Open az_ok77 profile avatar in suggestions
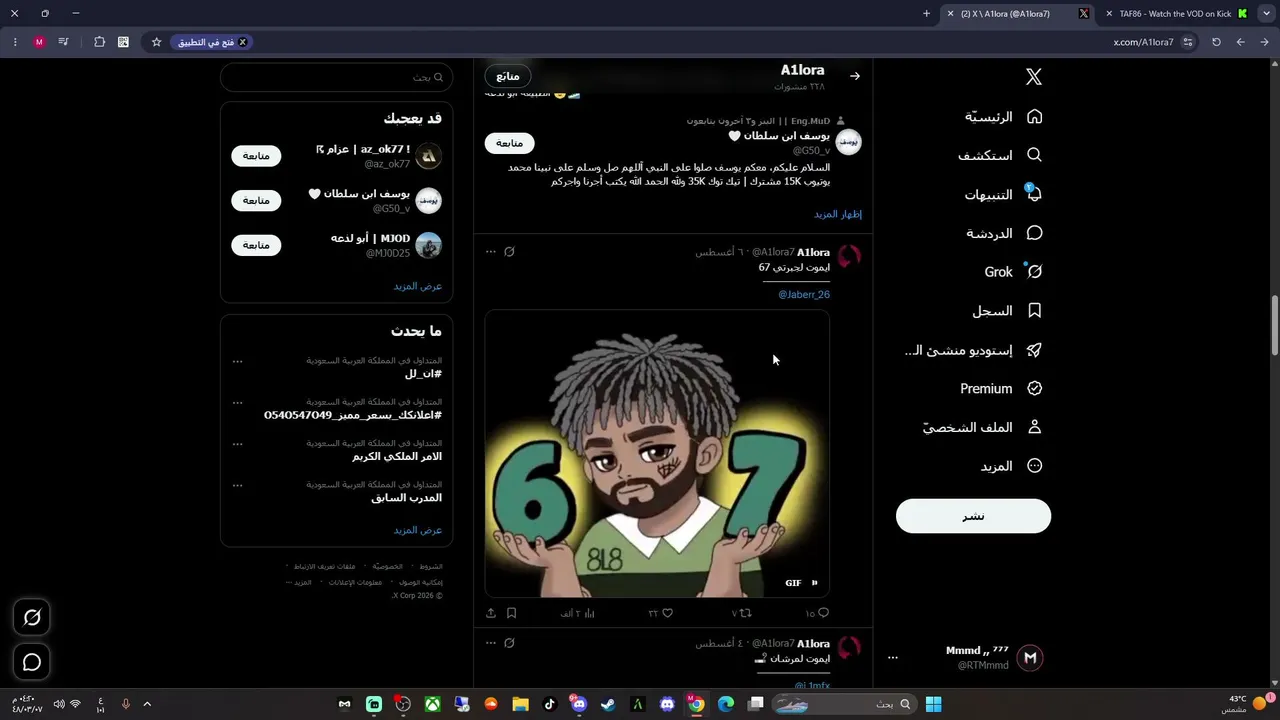 point(428,156)
